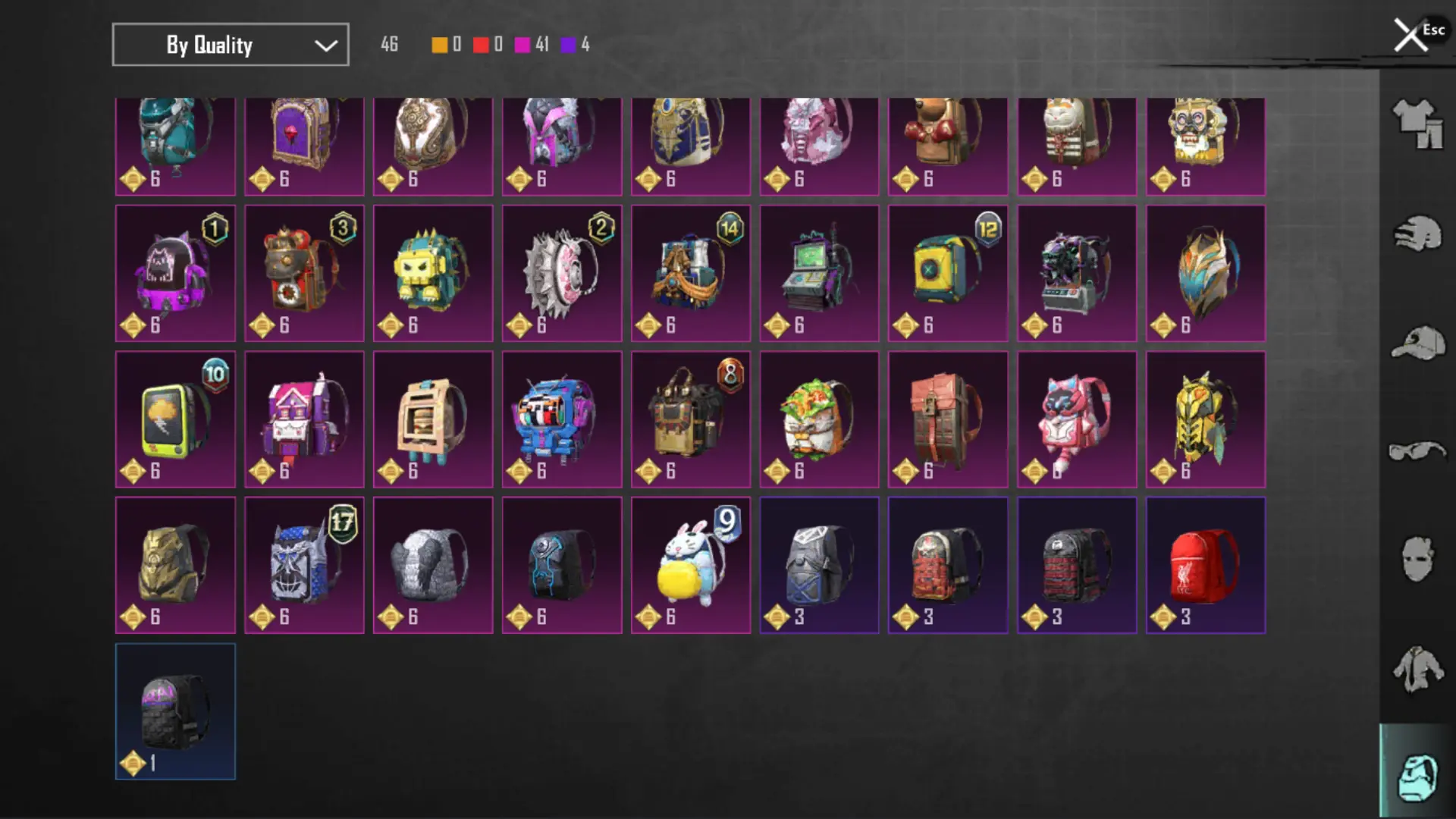This screenshot has width=1456, height=819.
Task: Select the white bunny backpack numbered 9
Action: tap(691, 565)
